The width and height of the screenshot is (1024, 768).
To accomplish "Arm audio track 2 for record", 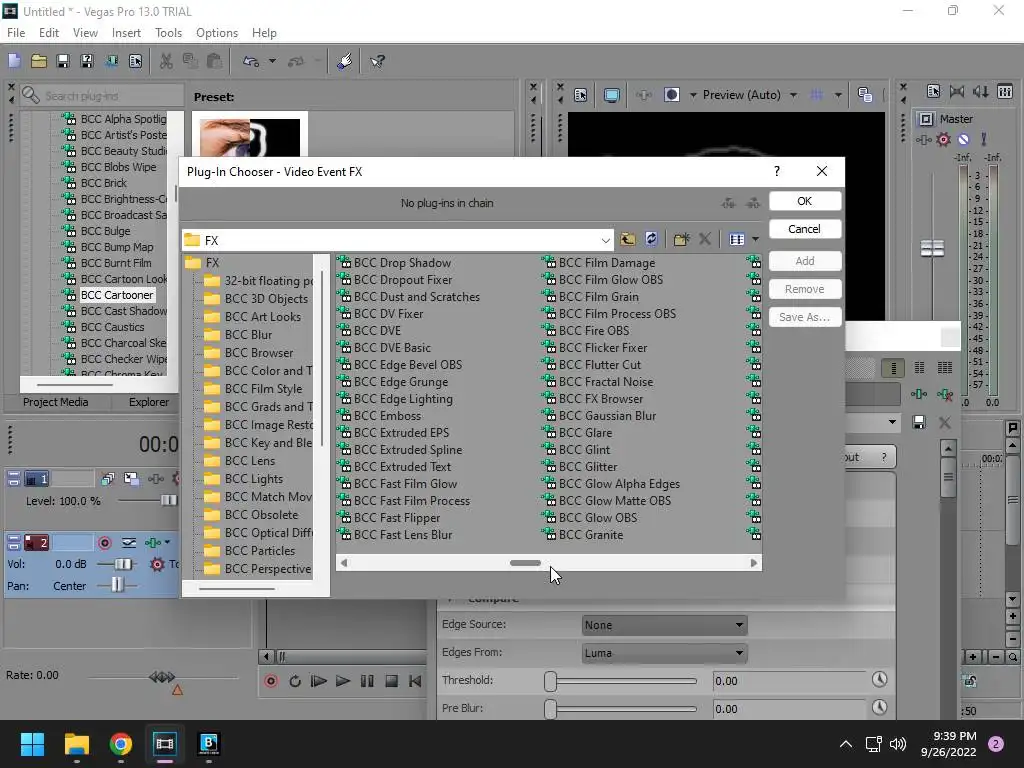I will coord(104,543).
